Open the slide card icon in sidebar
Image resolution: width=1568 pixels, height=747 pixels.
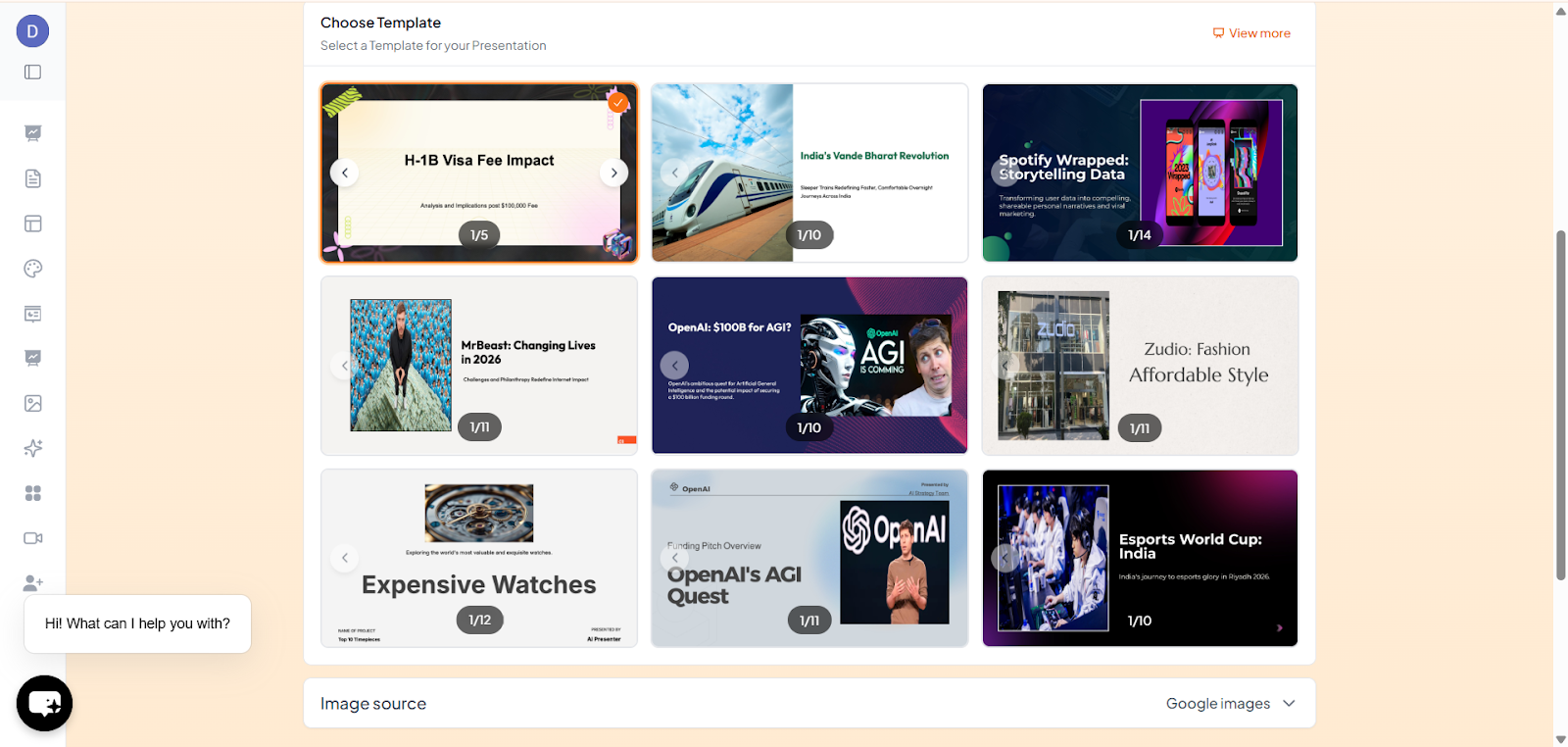[32, 314]
